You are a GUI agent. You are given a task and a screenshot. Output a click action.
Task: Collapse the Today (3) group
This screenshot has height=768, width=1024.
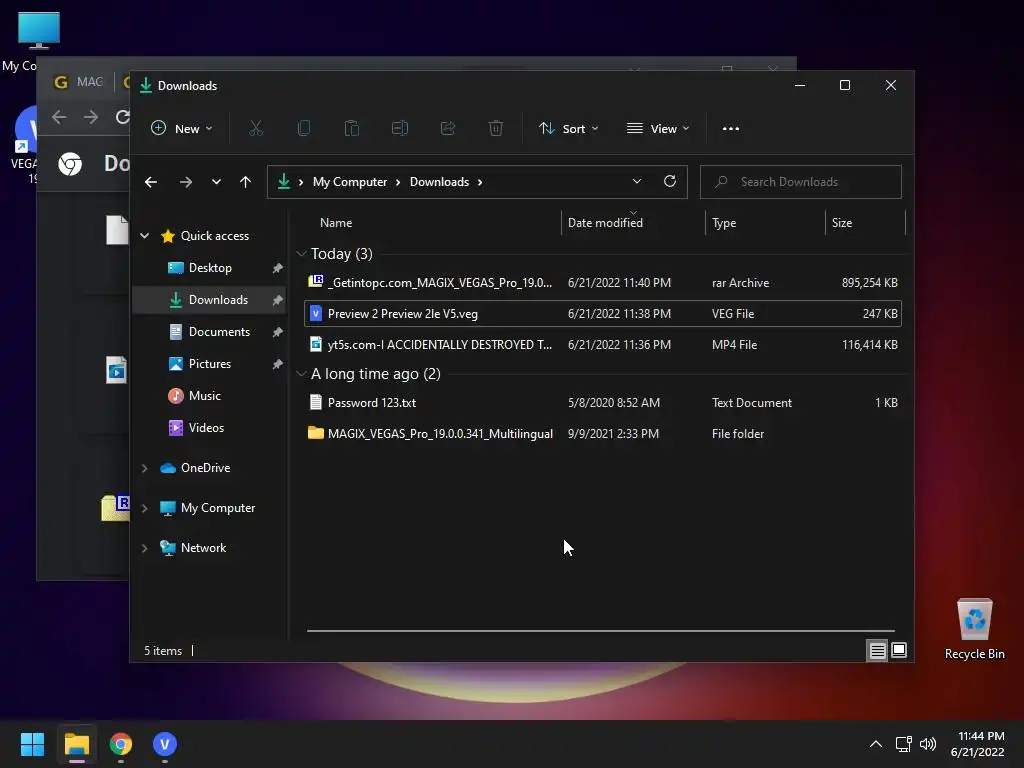point(301,253)
